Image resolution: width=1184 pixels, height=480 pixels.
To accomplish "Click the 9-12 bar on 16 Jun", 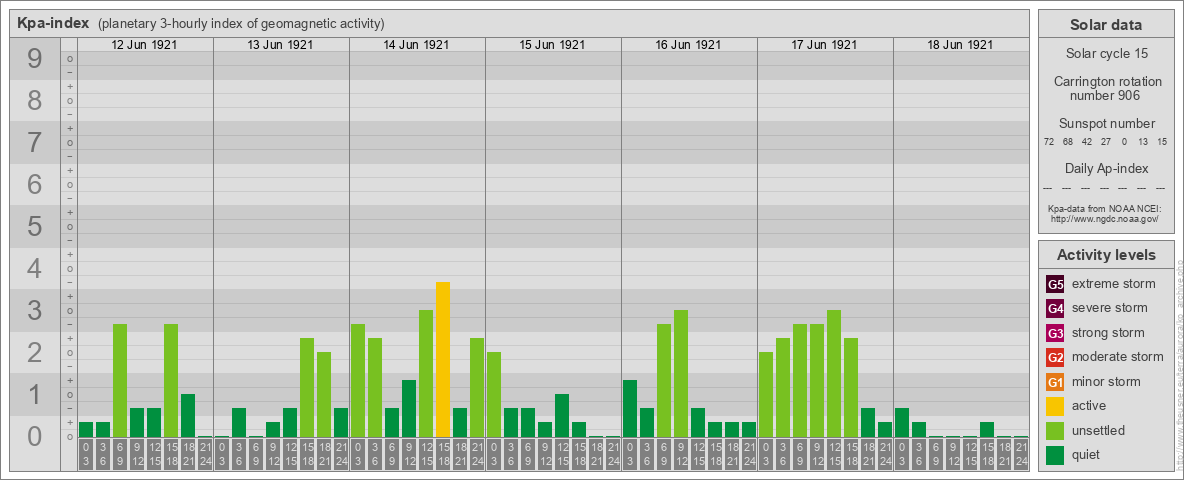I will pyautogui.click(x=680, y=374).
